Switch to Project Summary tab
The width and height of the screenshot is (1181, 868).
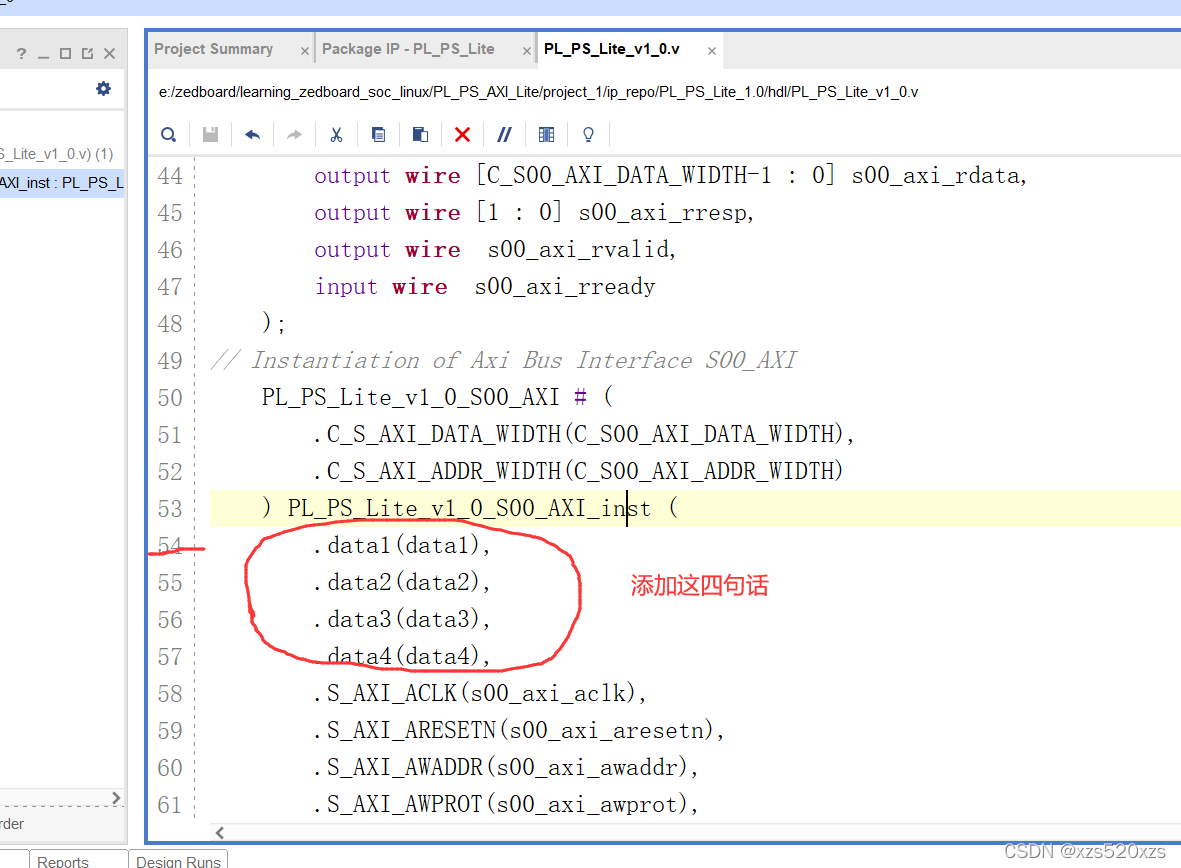click(213, 49)
